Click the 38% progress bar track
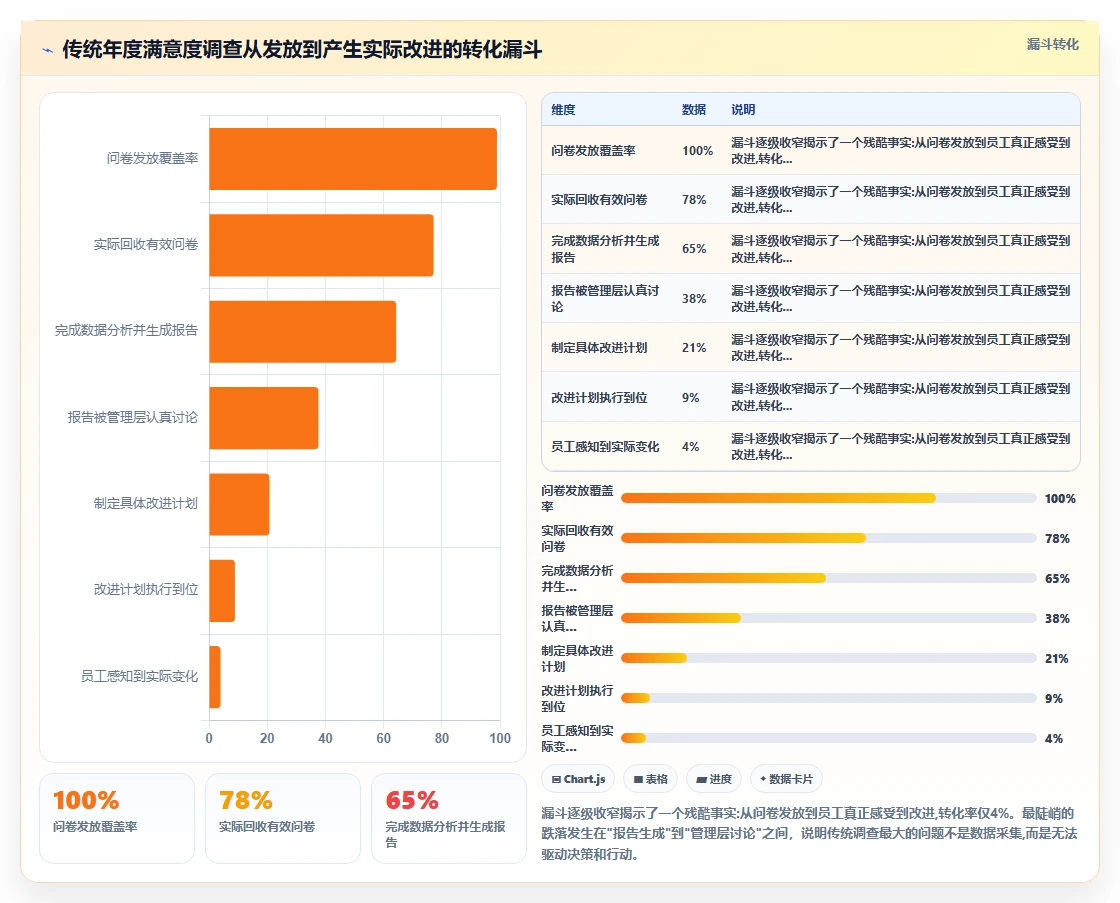 click(829, 618)
